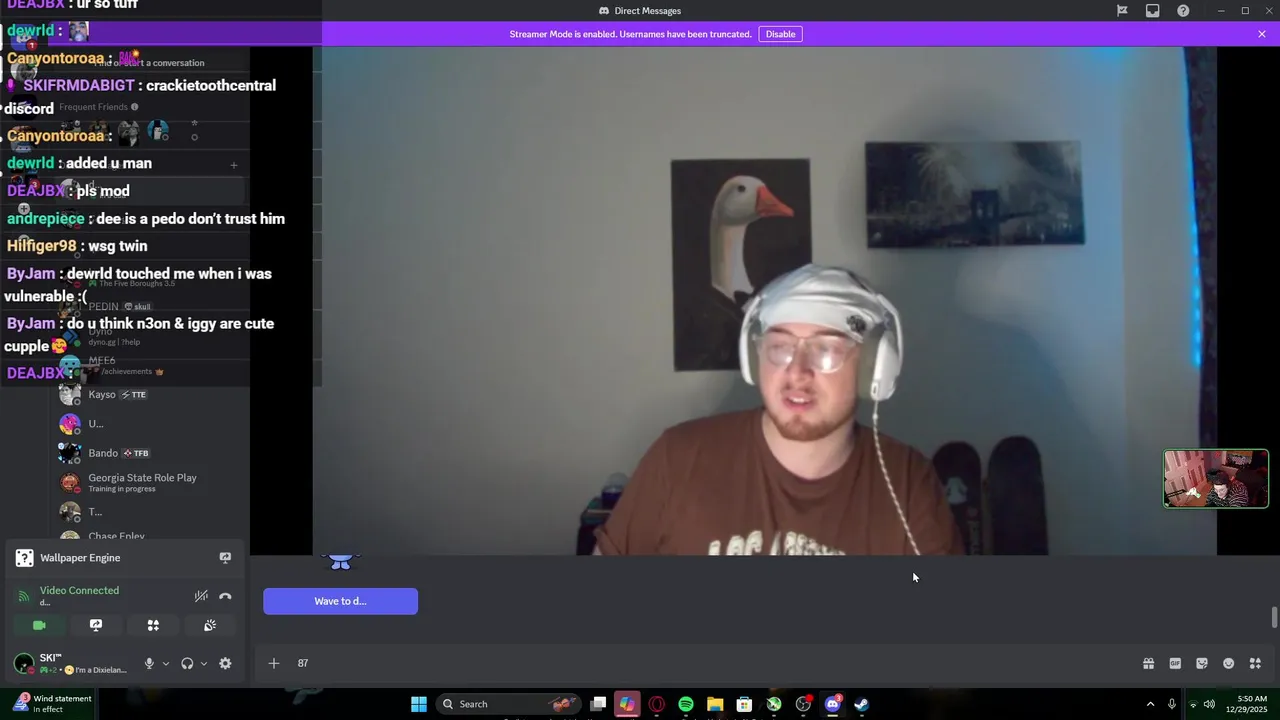Add a friend with the plus icon in DM list

click(234, 165)
